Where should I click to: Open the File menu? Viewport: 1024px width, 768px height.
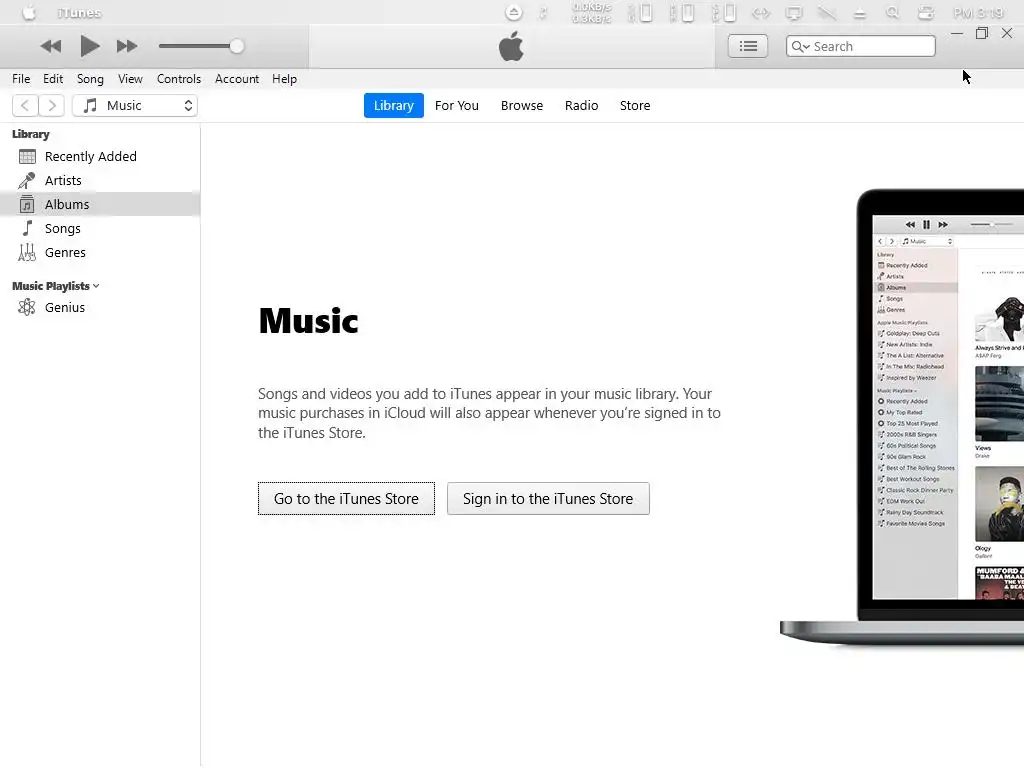click(21, 79)
